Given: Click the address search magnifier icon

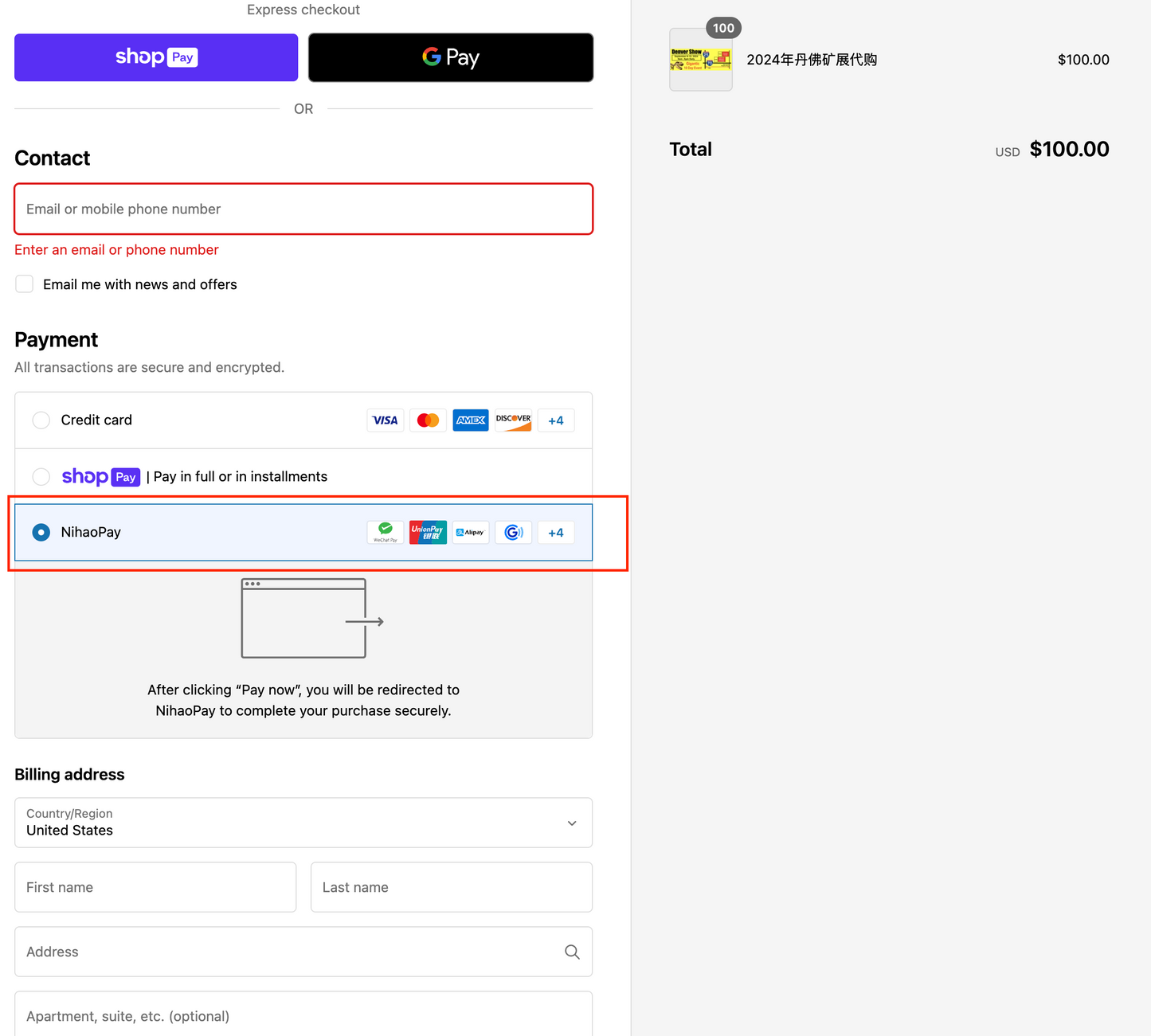Looking at the screenshot, I should pos(572,952).
